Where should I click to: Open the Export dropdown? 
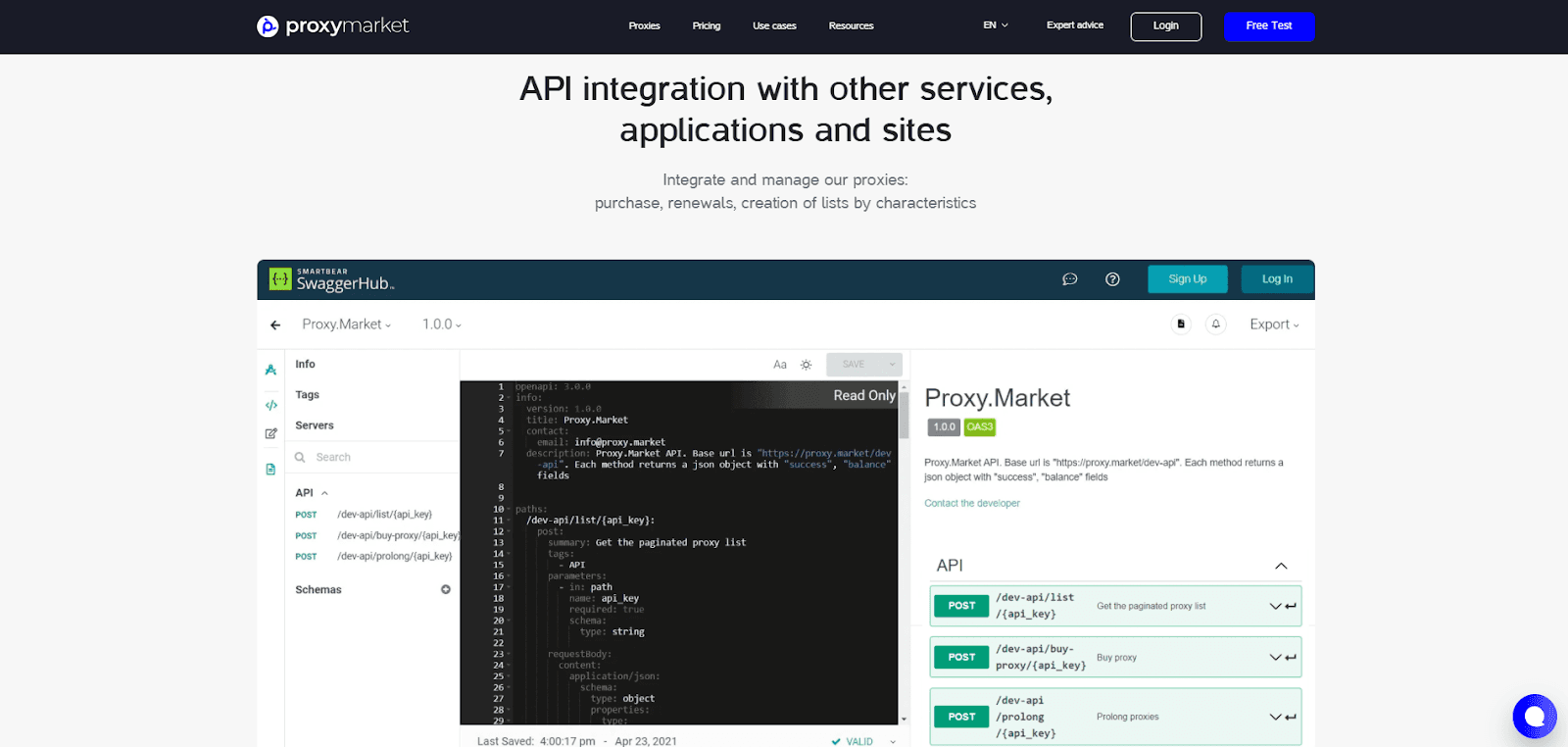pyautogui.click(x=1274, y=324)
